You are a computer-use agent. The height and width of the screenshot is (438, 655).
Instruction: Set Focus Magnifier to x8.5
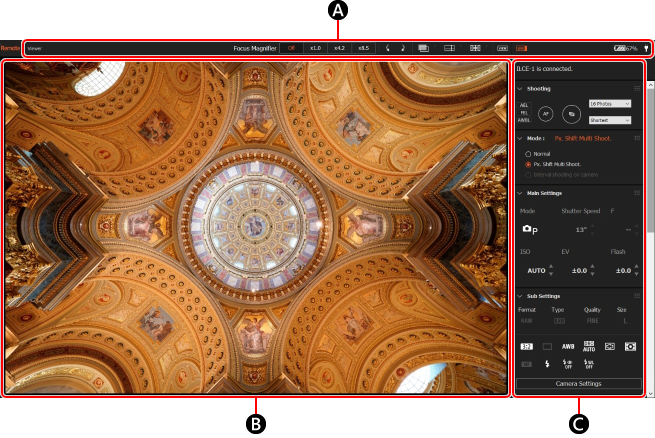(363, 48)
